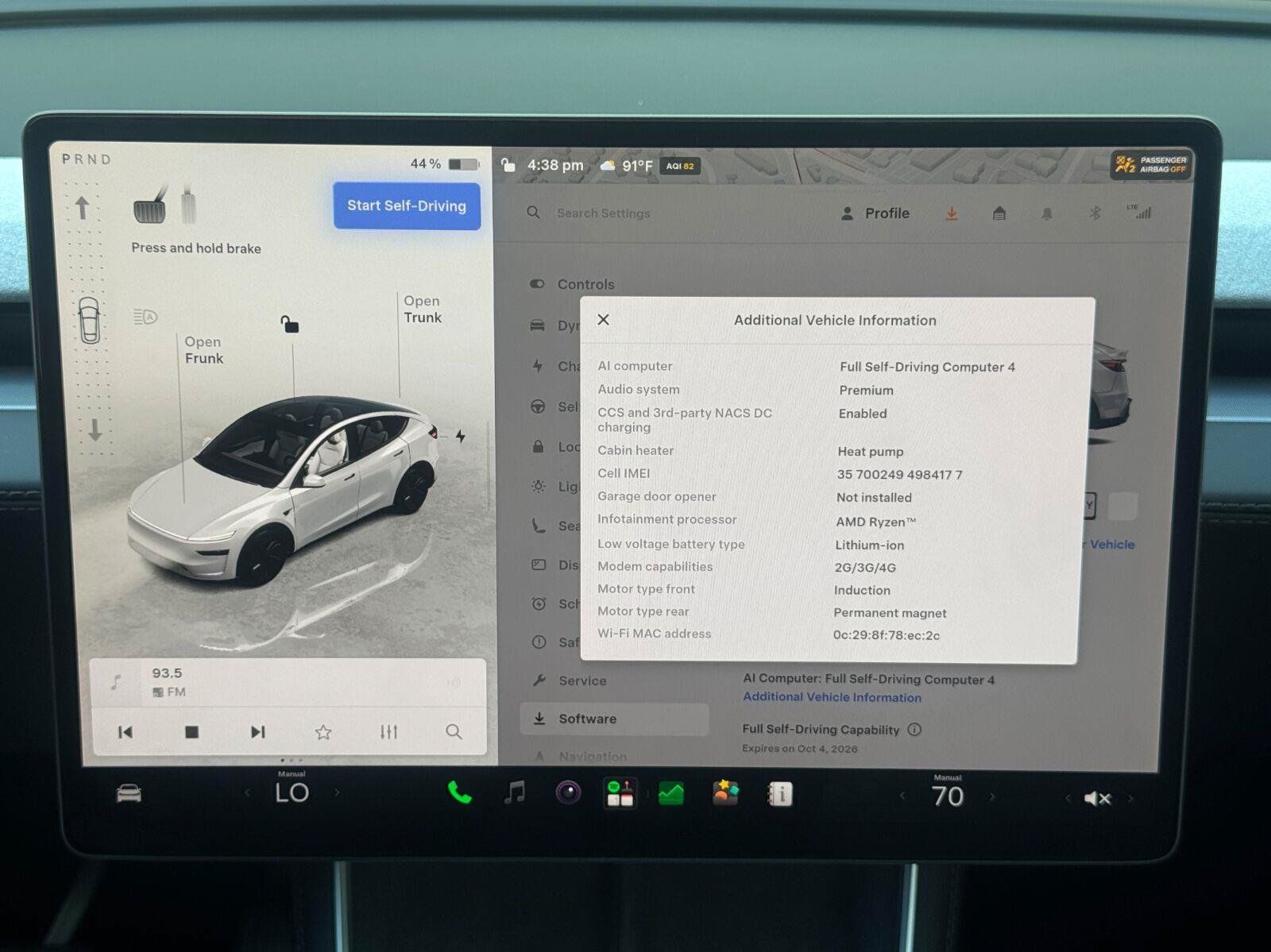Close the Additional Vehicle Information dialog
This screenshot has width=1271, height=952.
tap(604, 319)
